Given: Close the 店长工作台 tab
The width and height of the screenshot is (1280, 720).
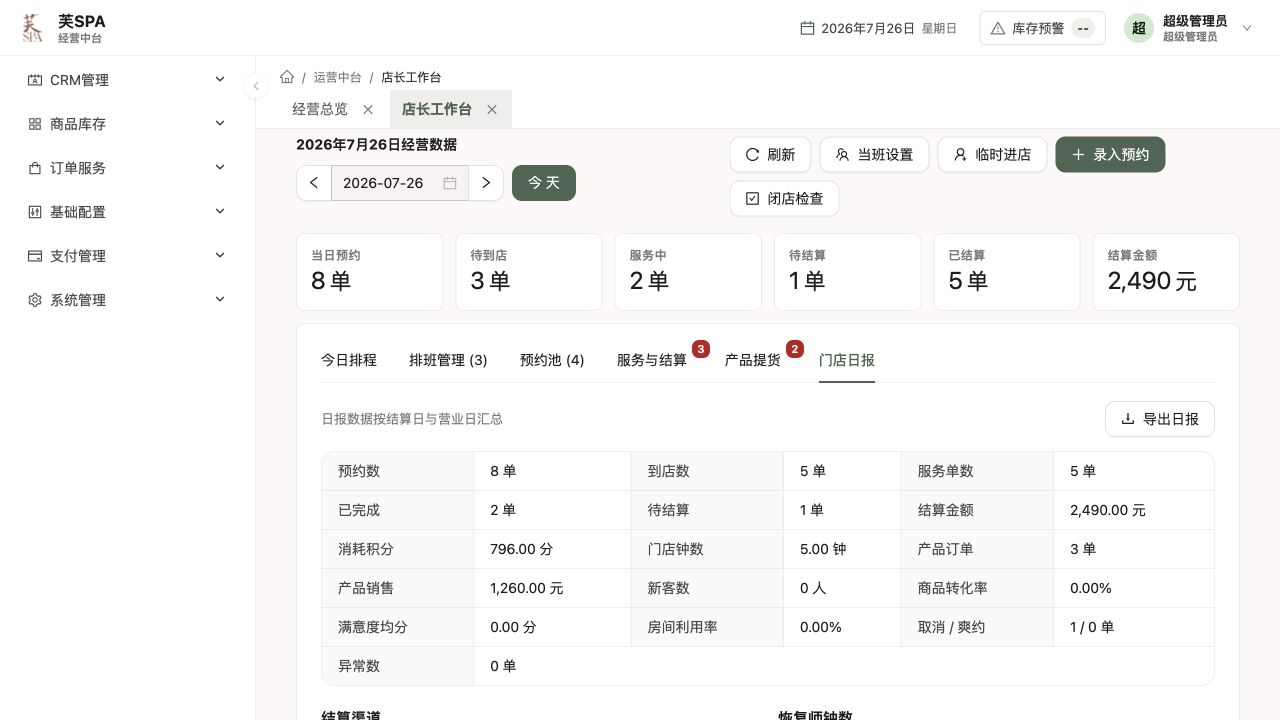Looking at the screenshot, I should (492, 109).
